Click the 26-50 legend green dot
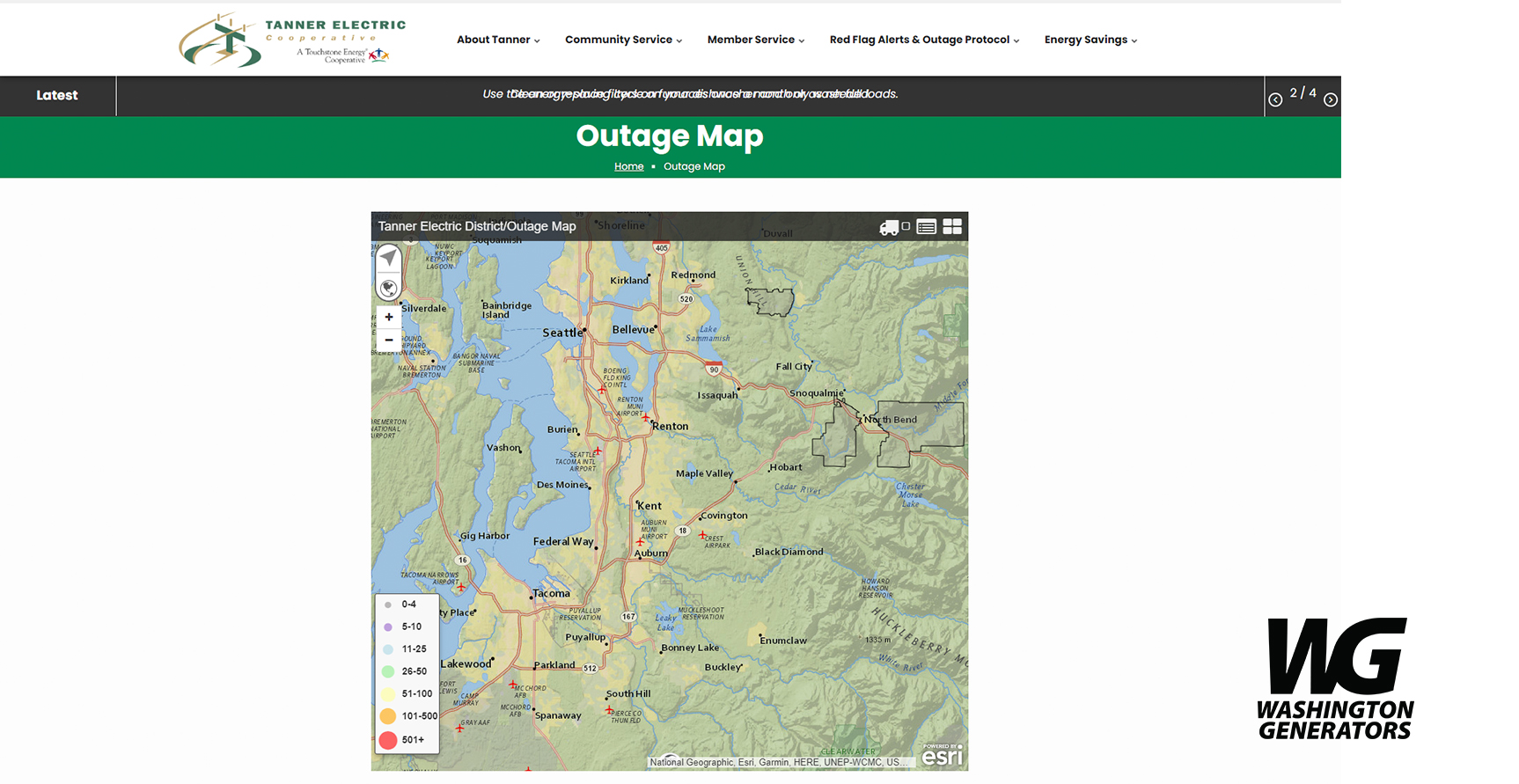The image size is (1519, 784). coord(388,671)
